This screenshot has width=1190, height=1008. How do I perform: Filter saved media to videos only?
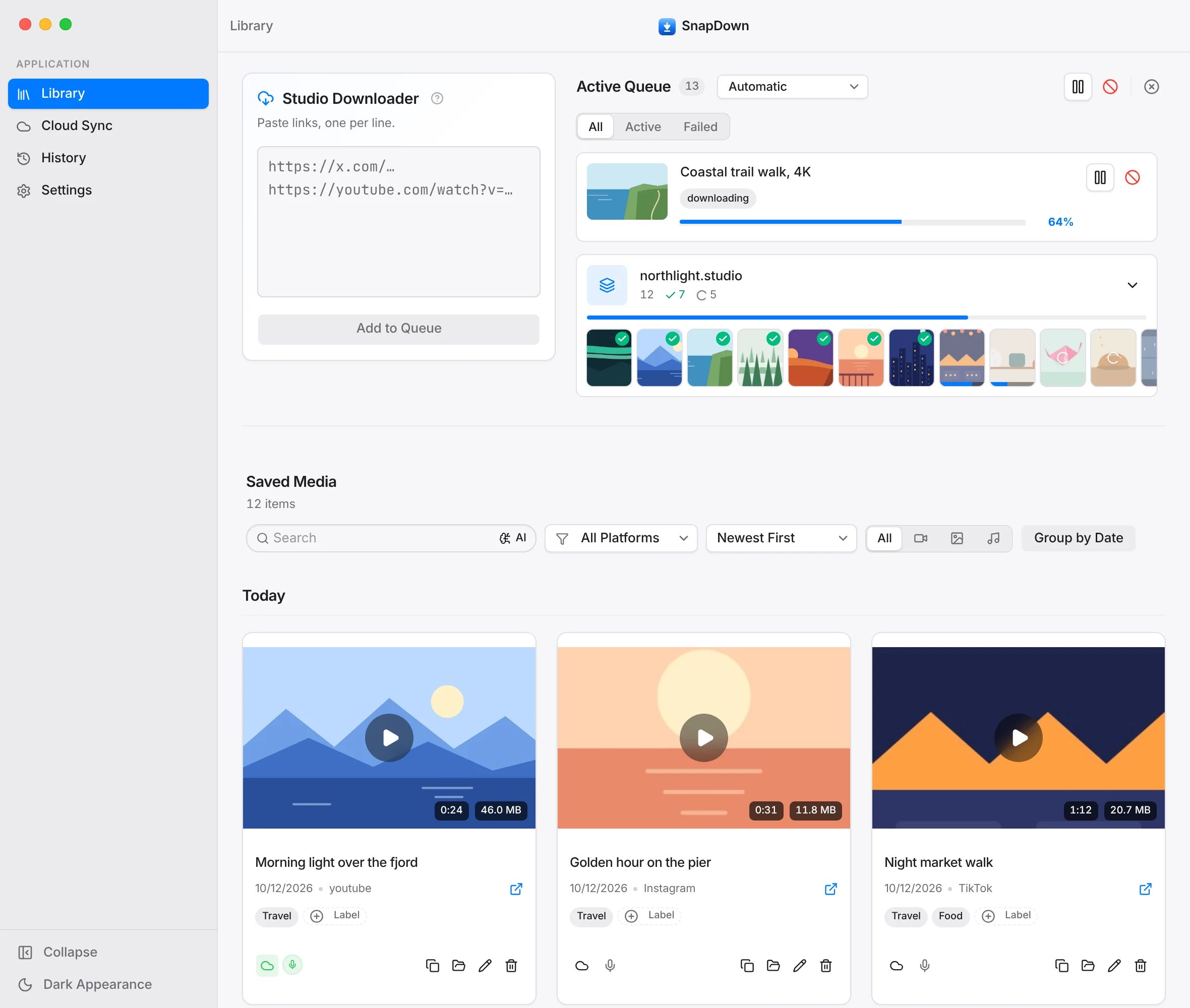pos(920,538)
